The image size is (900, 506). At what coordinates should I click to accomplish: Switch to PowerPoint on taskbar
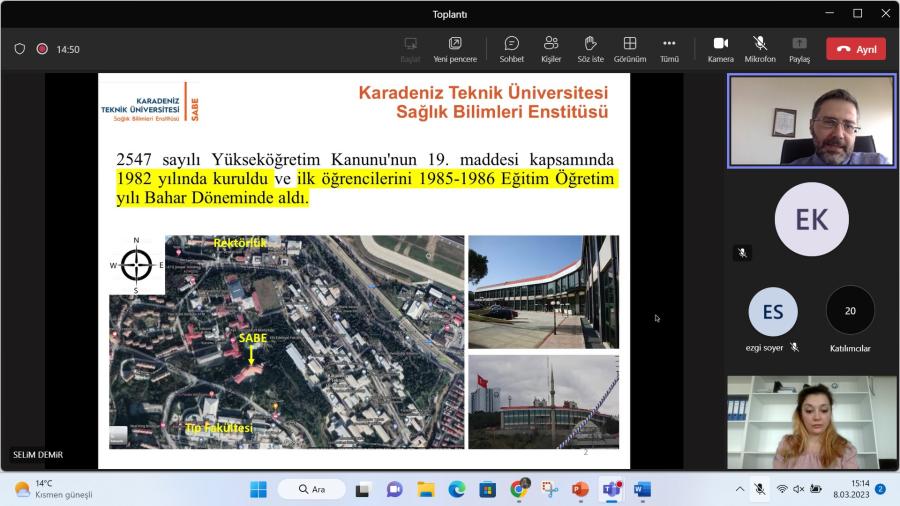581,489
